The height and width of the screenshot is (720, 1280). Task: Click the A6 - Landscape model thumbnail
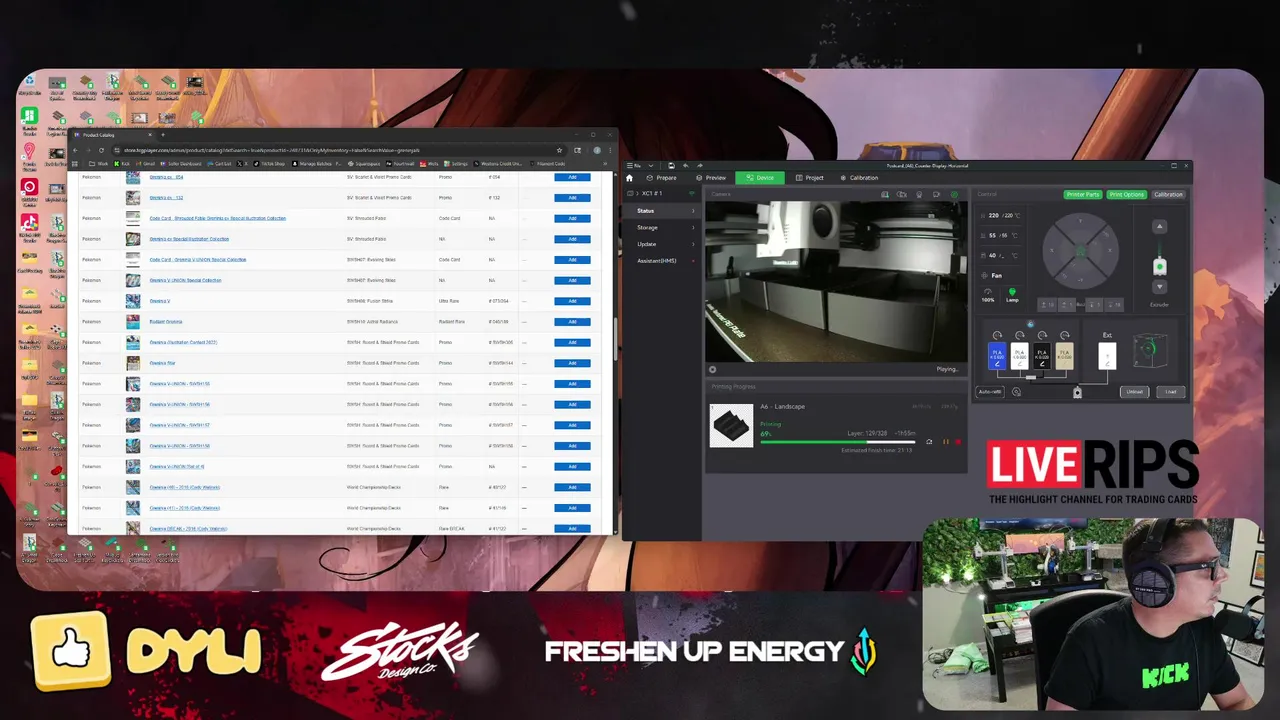coord(731,425)
